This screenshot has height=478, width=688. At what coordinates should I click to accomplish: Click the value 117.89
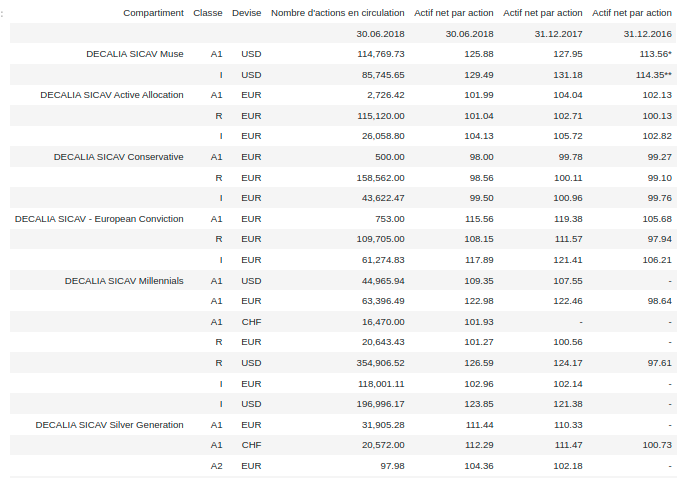pyautogui.click(x=479, y=260)
